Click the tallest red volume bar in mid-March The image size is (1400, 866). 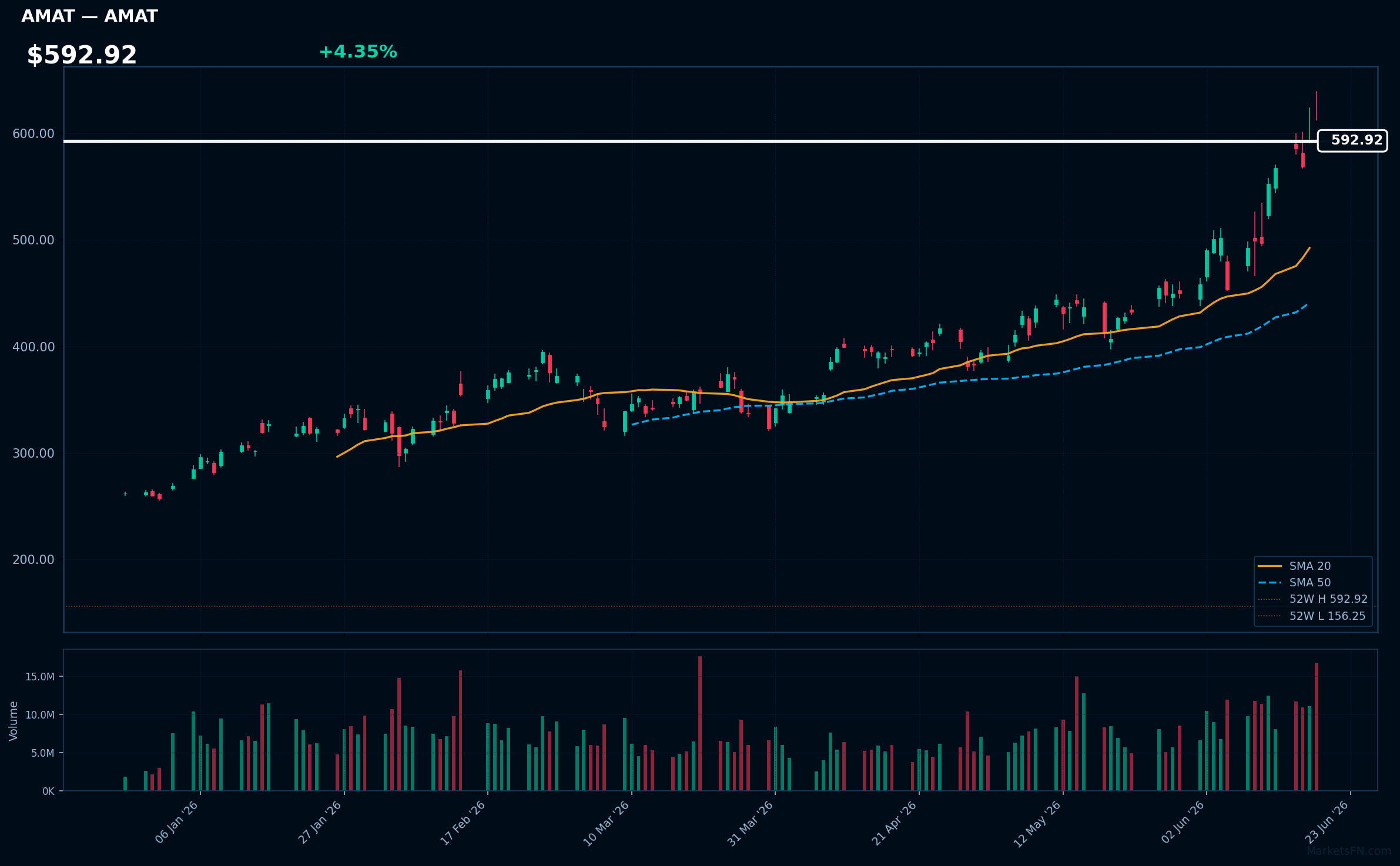[x=700, y=723]
